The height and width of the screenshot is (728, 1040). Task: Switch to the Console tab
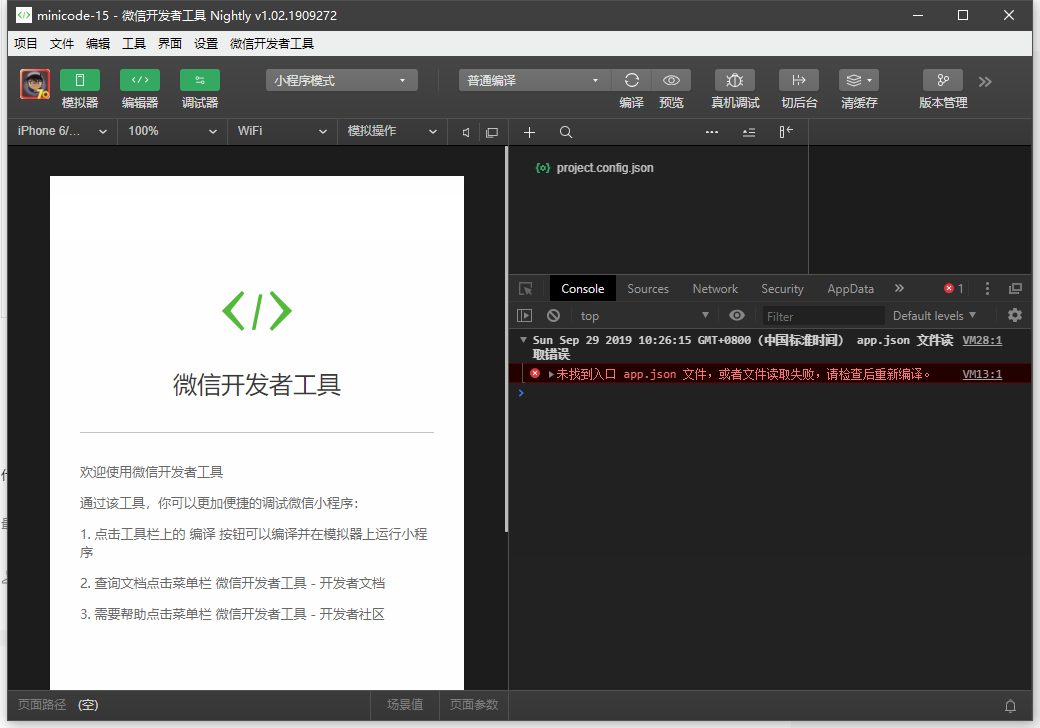pos(582,288)
